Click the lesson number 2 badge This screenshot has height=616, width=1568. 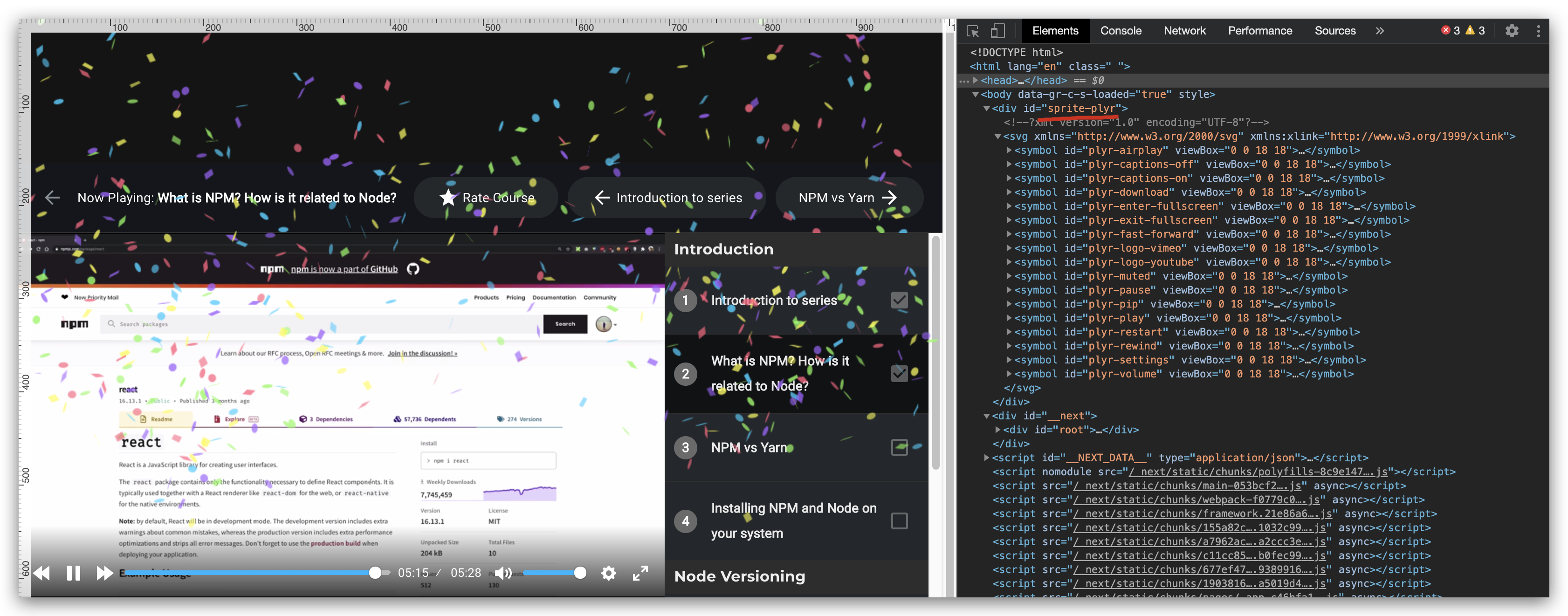pos(685,374)
